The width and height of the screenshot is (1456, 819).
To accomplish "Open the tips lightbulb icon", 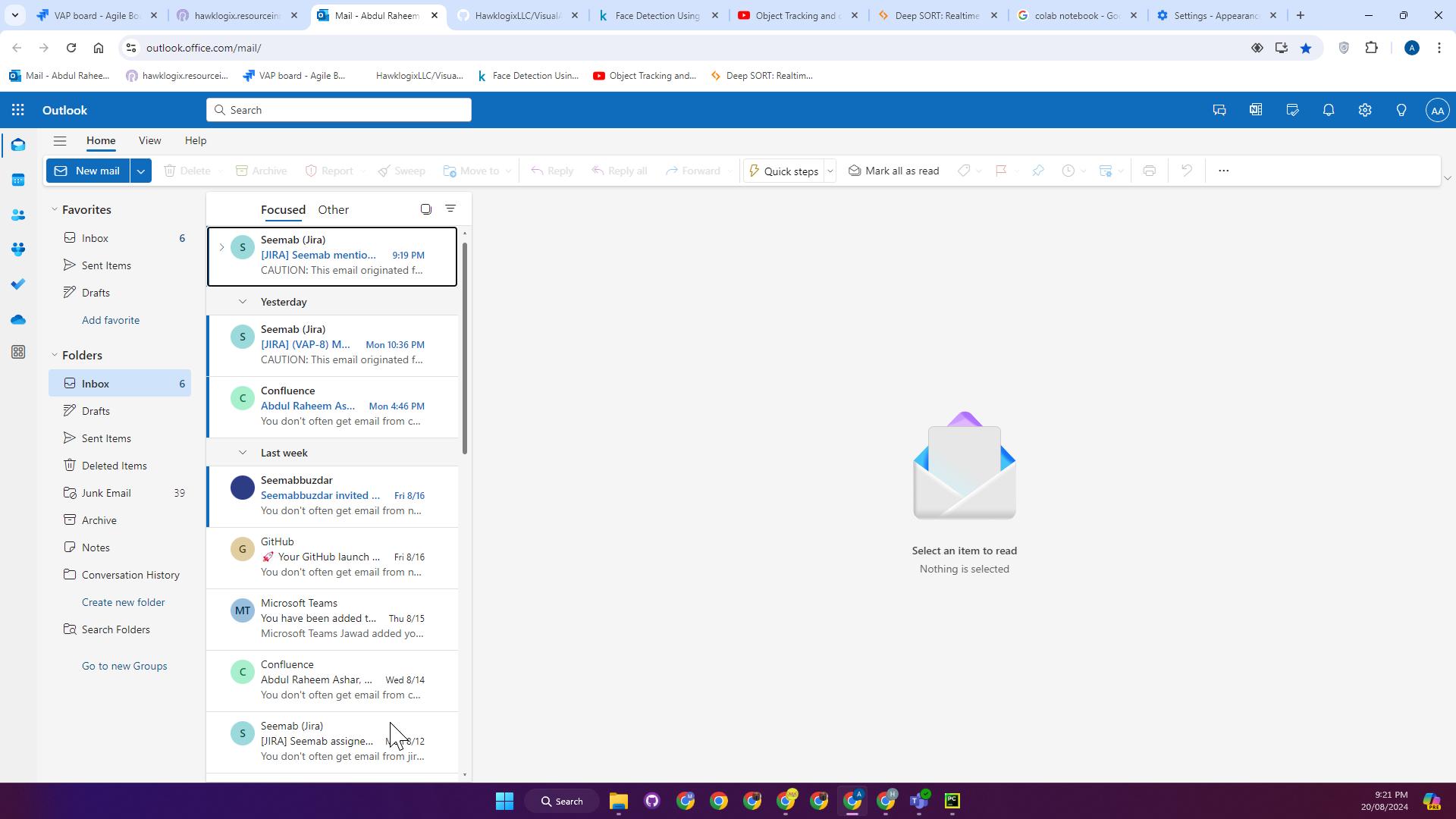I will pyautogui.click(x=1401, y=110).
